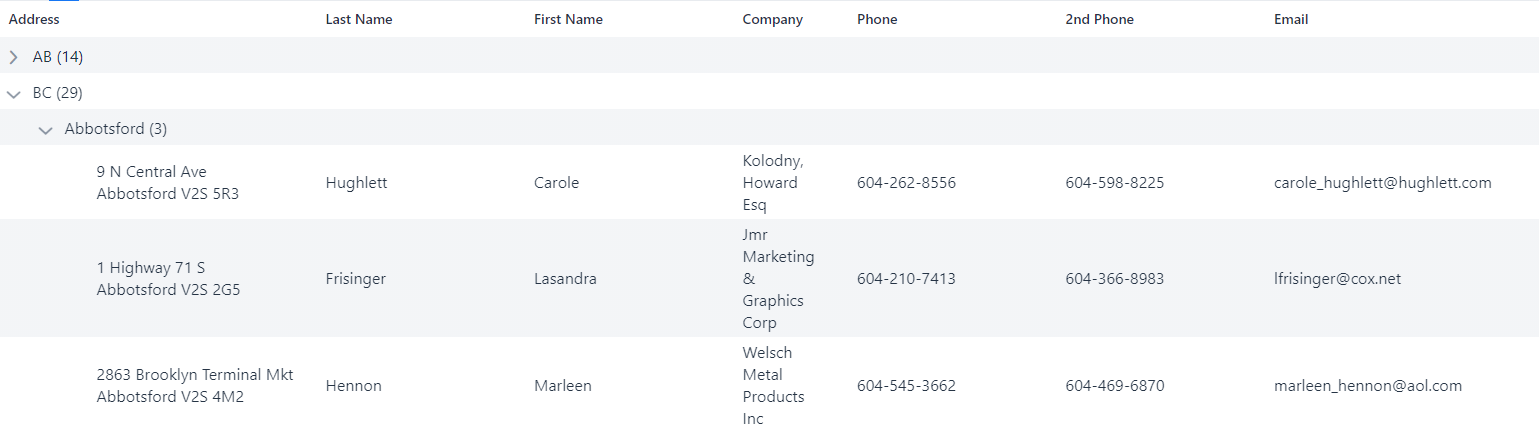Image resolution: width=1539 pixels, height=426 pixels.
Task: Select the AB (14) group row label
Action: tap(58, 57)
